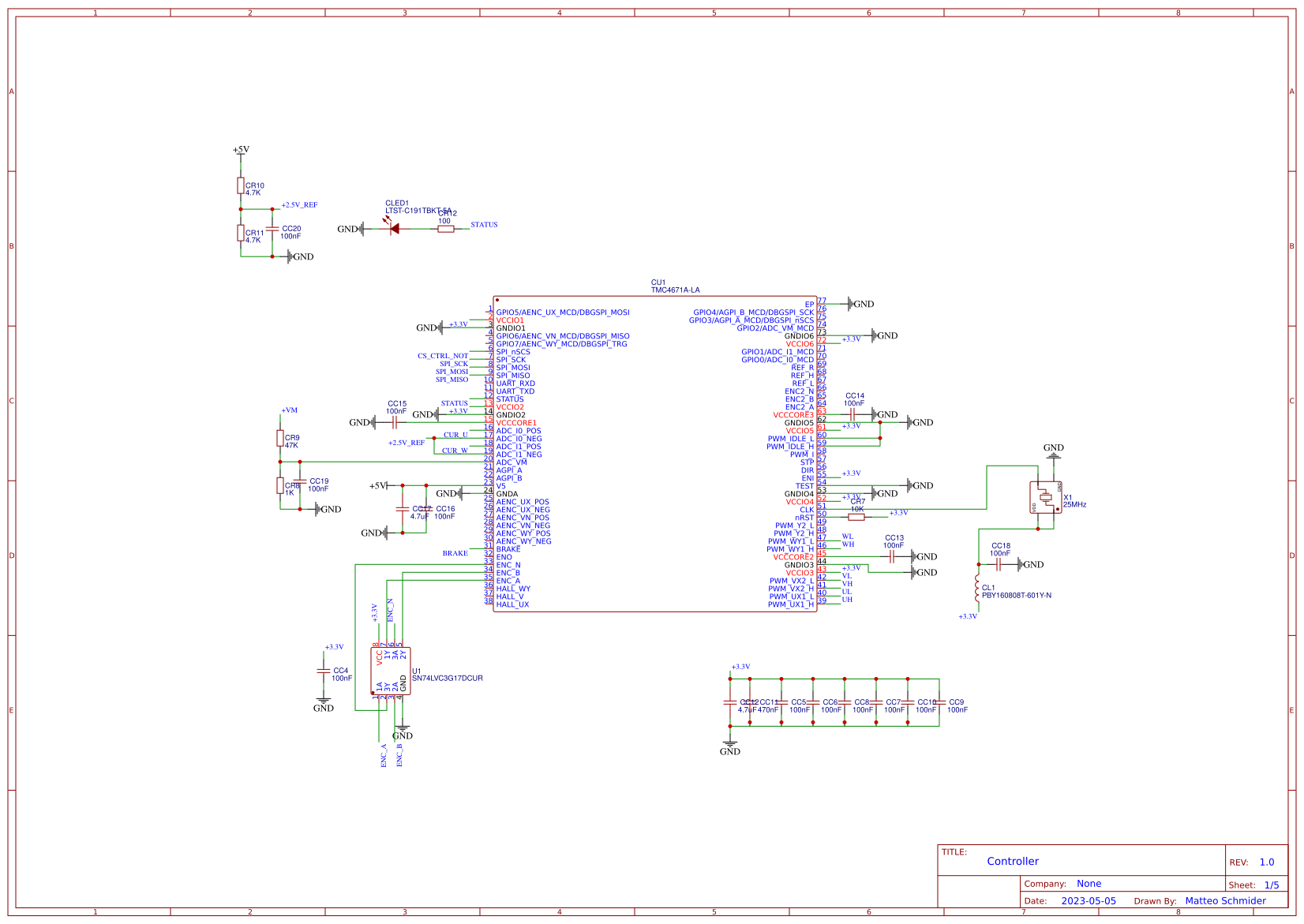Viewport: 1304px width, 924px height.
Task: Click the Controller title text
Action: coord(1014,862)
